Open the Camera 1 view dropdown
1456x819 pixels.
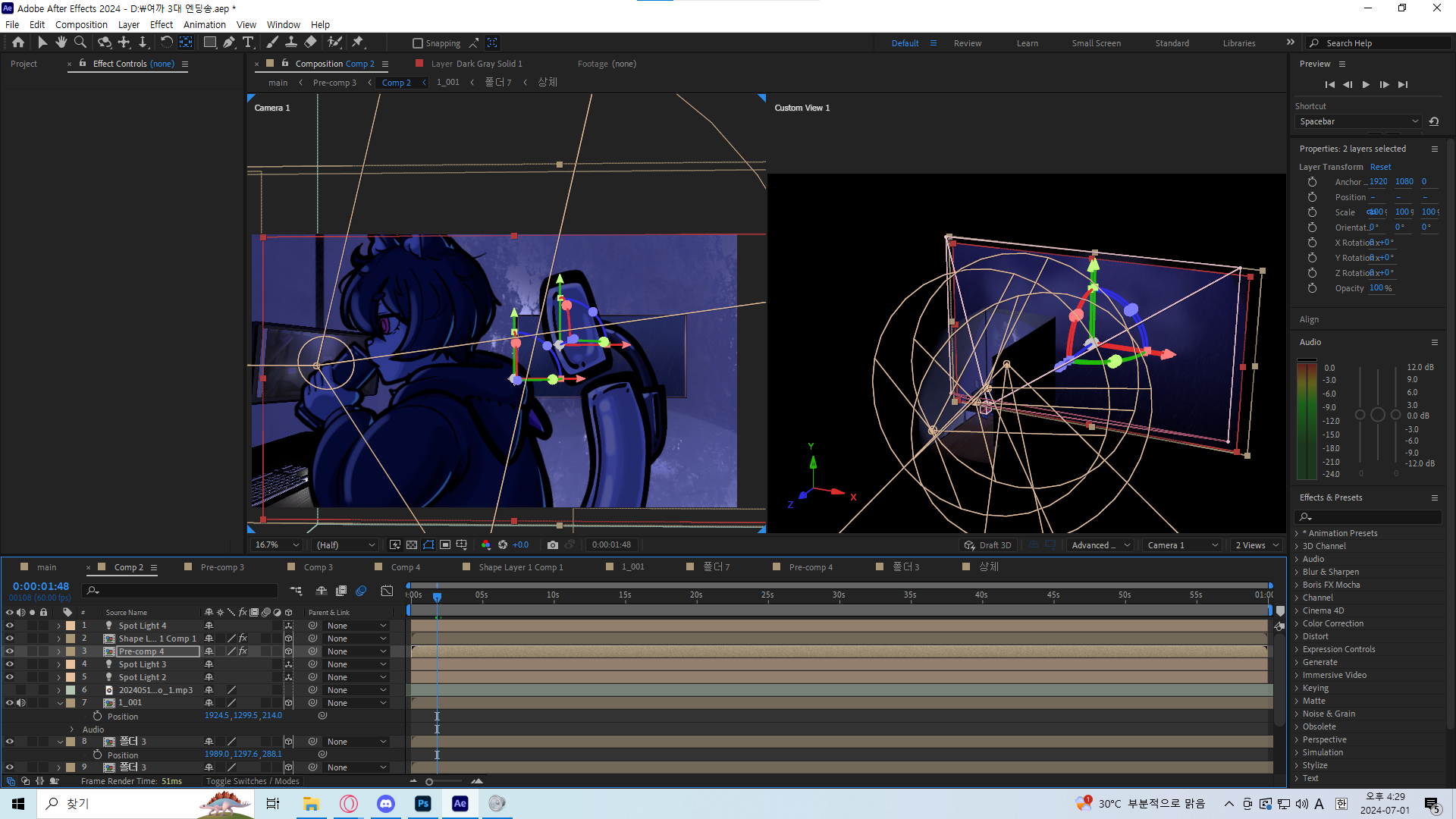tap(1182, 545)
